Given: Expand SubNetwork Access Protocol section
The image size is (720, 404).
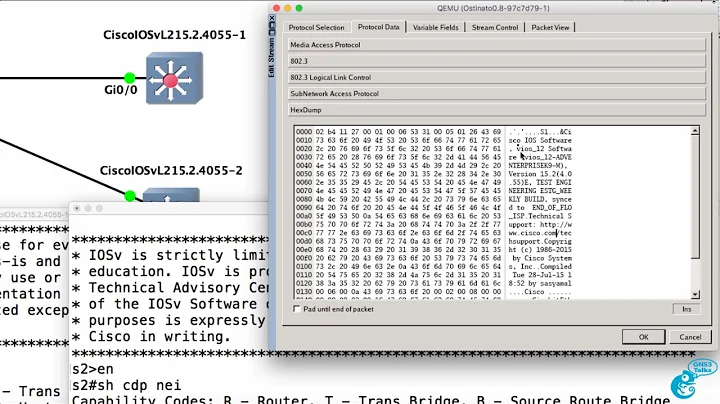Looking at the screenshot, I should pos(496,94).
